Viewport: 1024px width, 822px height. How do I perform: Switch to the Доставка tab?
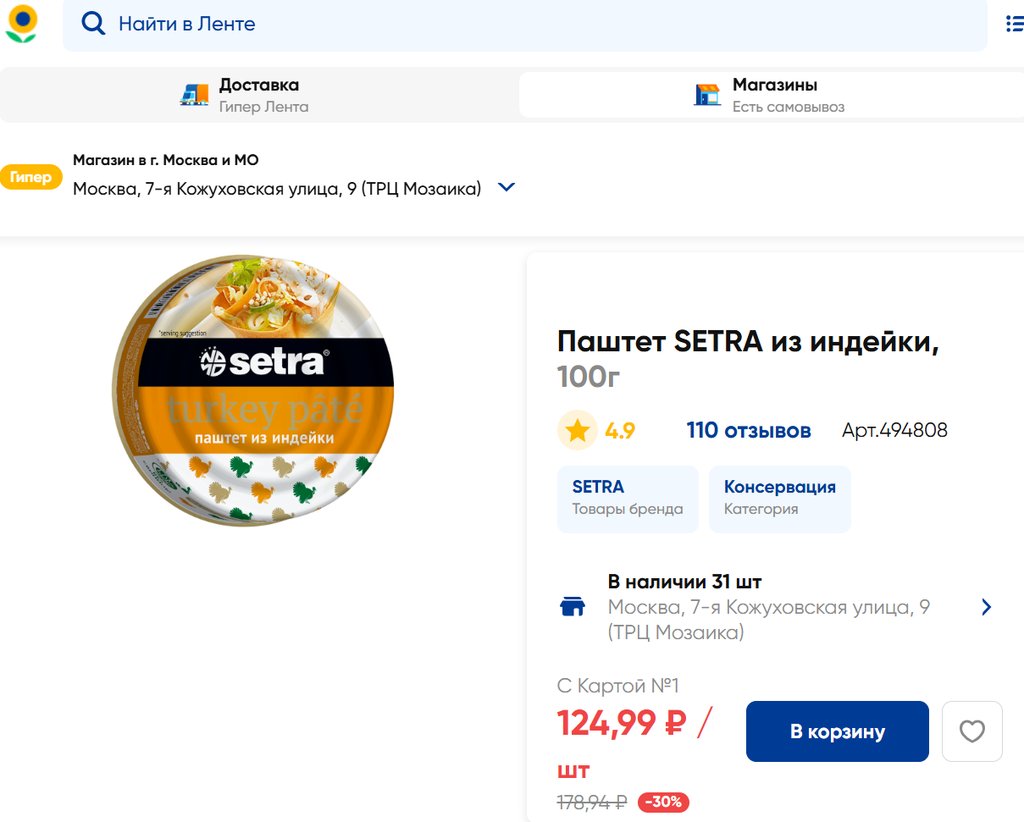(x=259, y=95)
